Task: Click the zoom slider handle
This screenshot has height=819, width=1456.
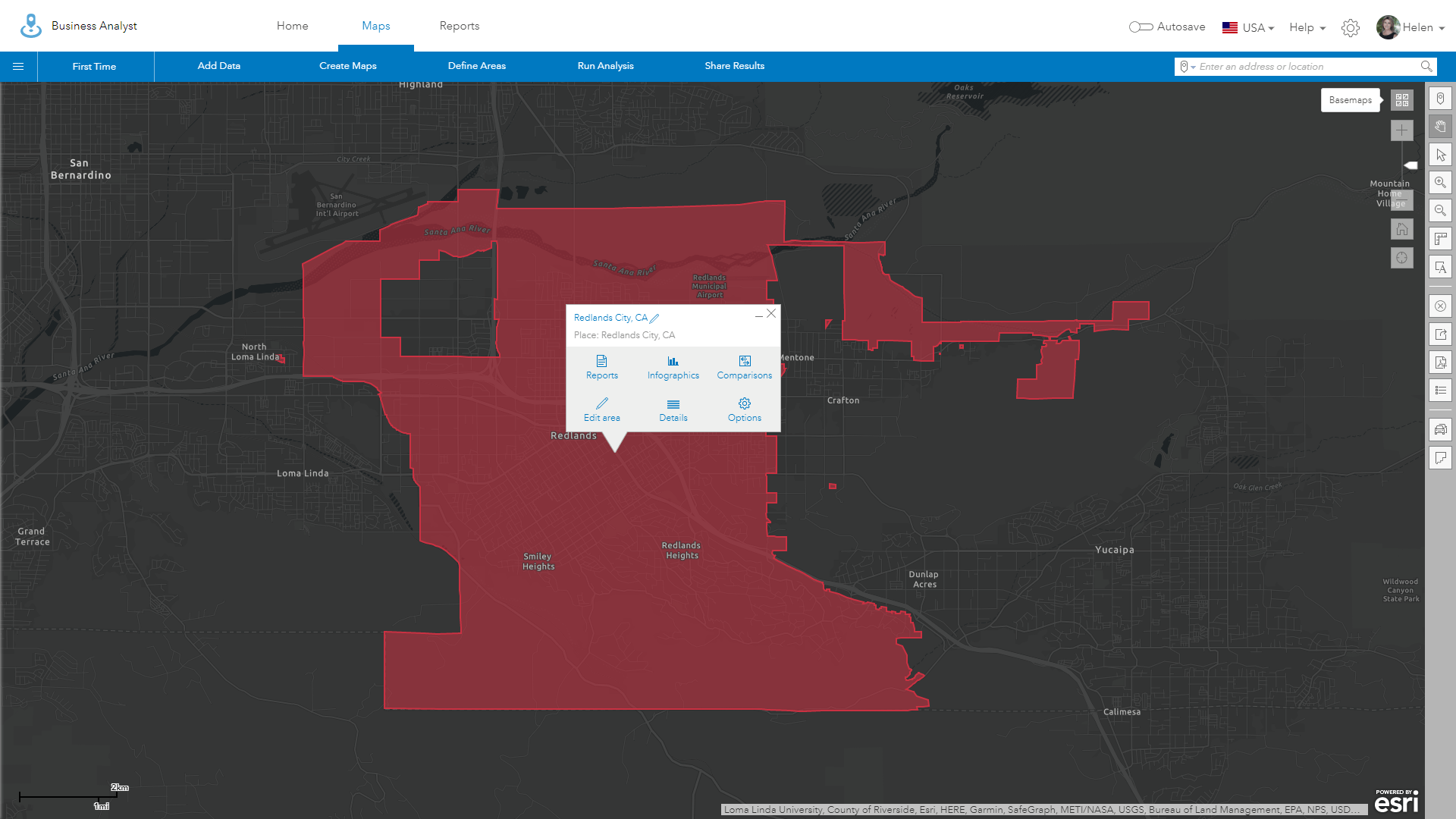Action: click(x=1410, y=165)
